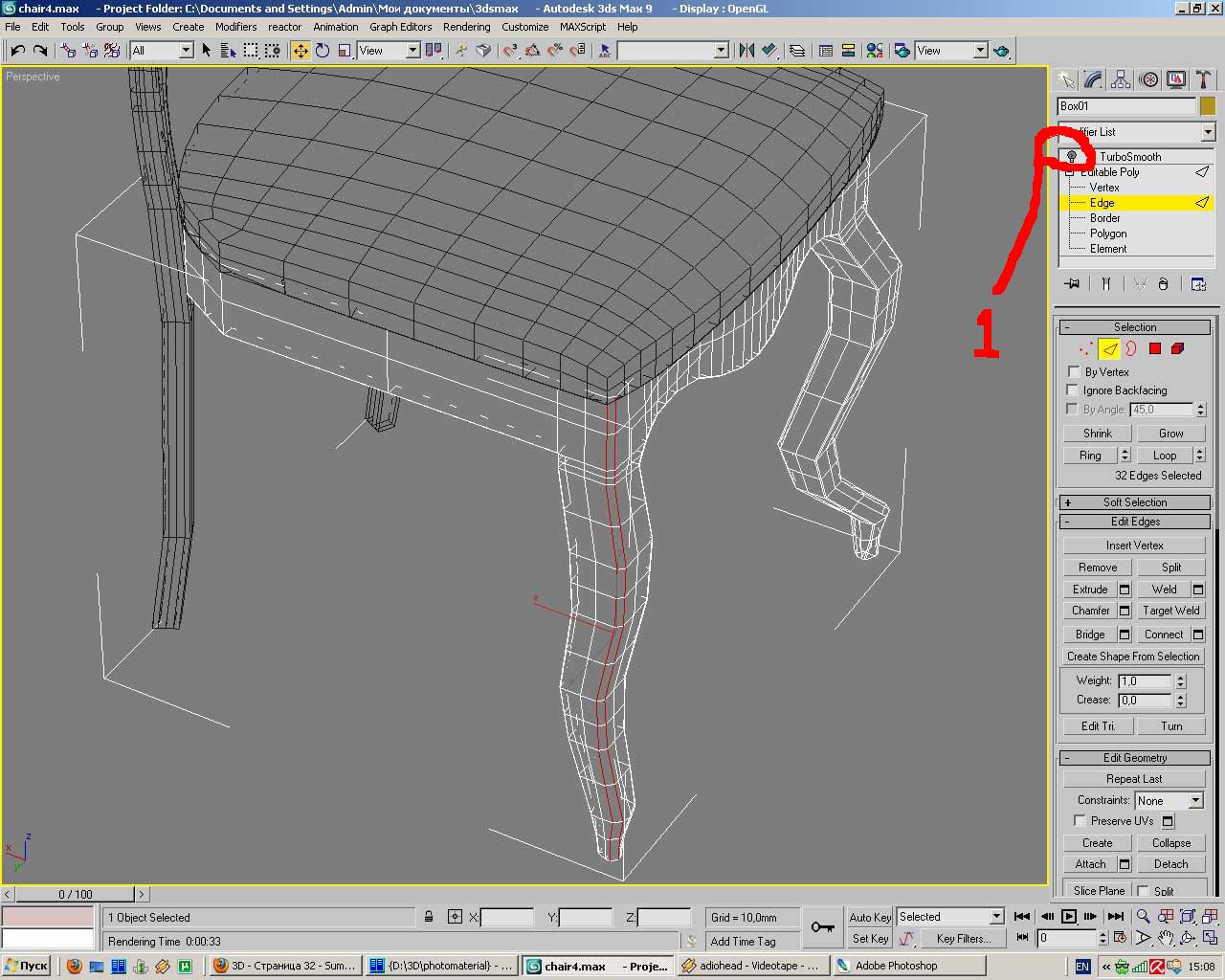This screenshot has height=980, width=1225.
Task: Switch to Polygon sub-object selection icon
Action: (1155, 349)
